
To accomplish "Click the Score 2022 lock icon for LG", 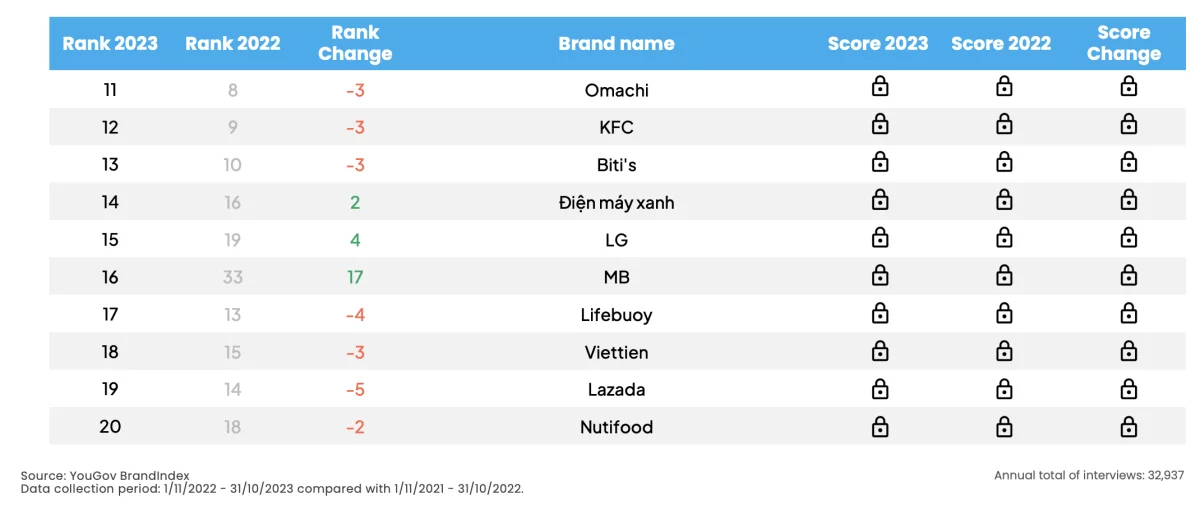I will point(1004,237).
